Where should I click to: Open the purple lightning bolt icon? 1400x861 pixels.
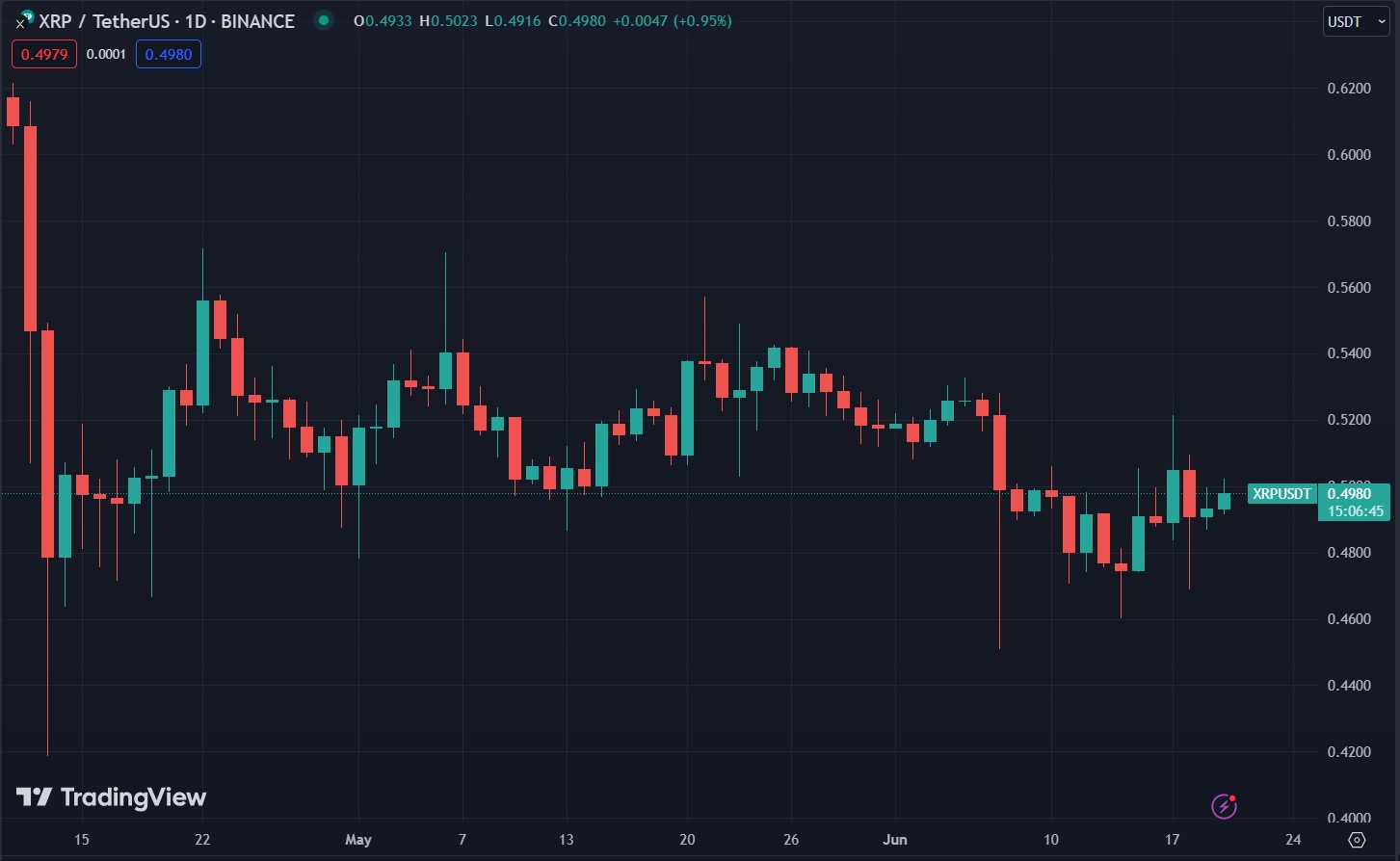(x=1224, y=806)
